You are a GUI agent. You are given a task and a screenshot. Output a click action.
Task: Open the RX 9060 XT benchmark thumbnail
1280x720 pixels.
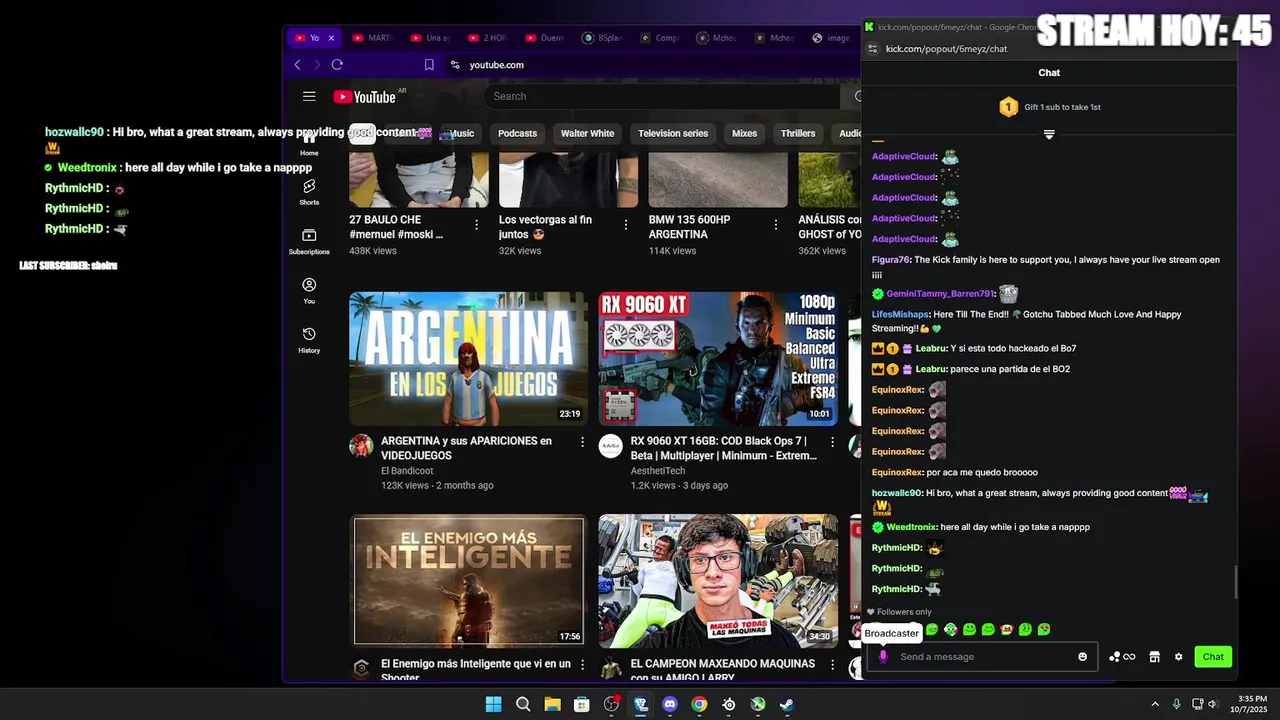718,359
